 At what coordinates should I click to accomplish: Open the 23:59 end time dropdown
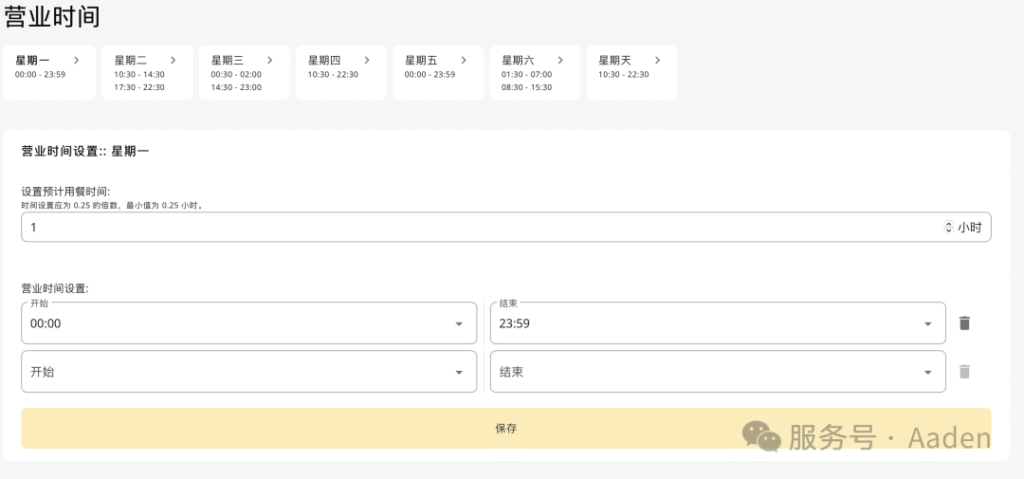pos(927,324)
